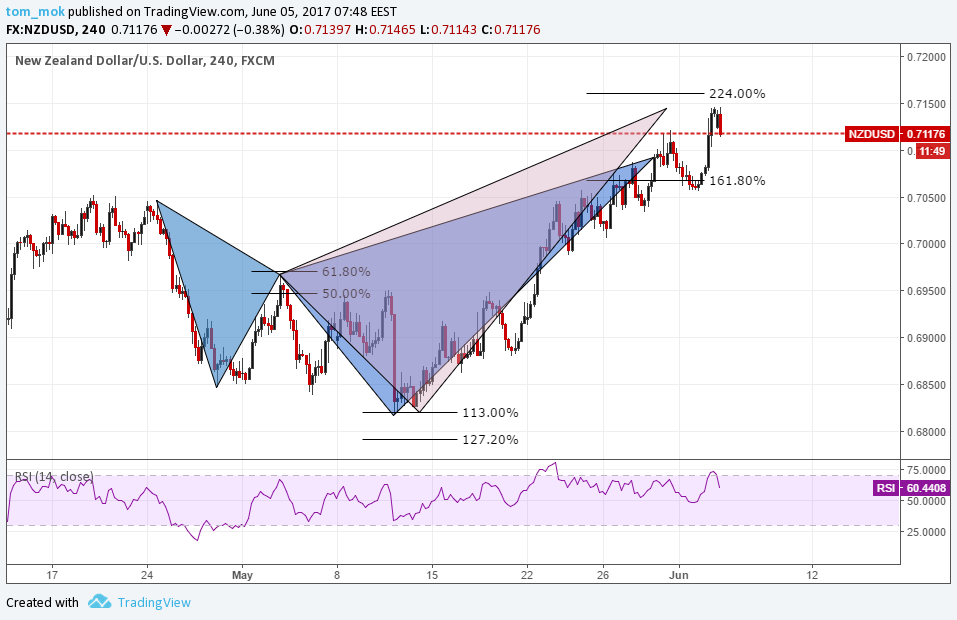Click the countdown timer 11:49
This screenshot has width=957, height=620.
coord(932,151)
